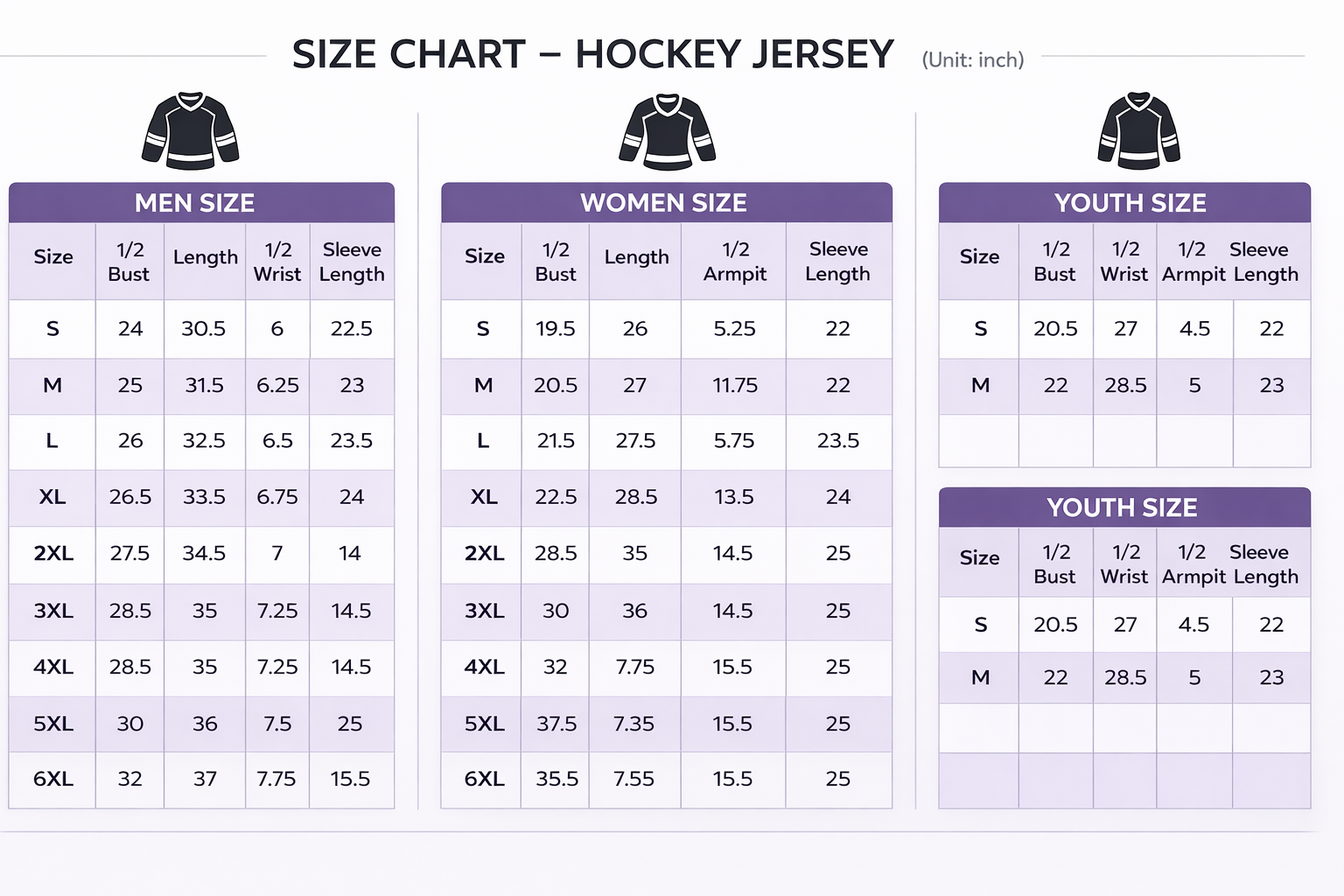Click the 1/2 Wrist column header in Men table

(x=277, y=262)
